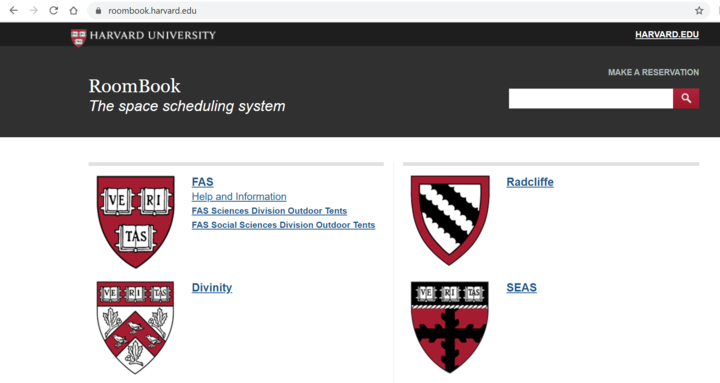Click the Harvard University shield logo
The width and height of the screenshot is (720, 383).
point(79,38)
